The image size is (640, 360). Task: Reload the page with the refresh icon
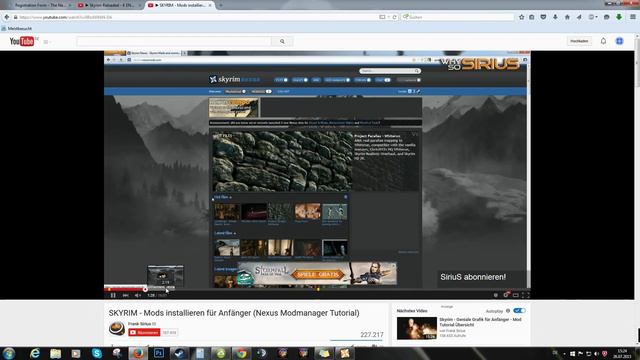click(x=395, y=17)
